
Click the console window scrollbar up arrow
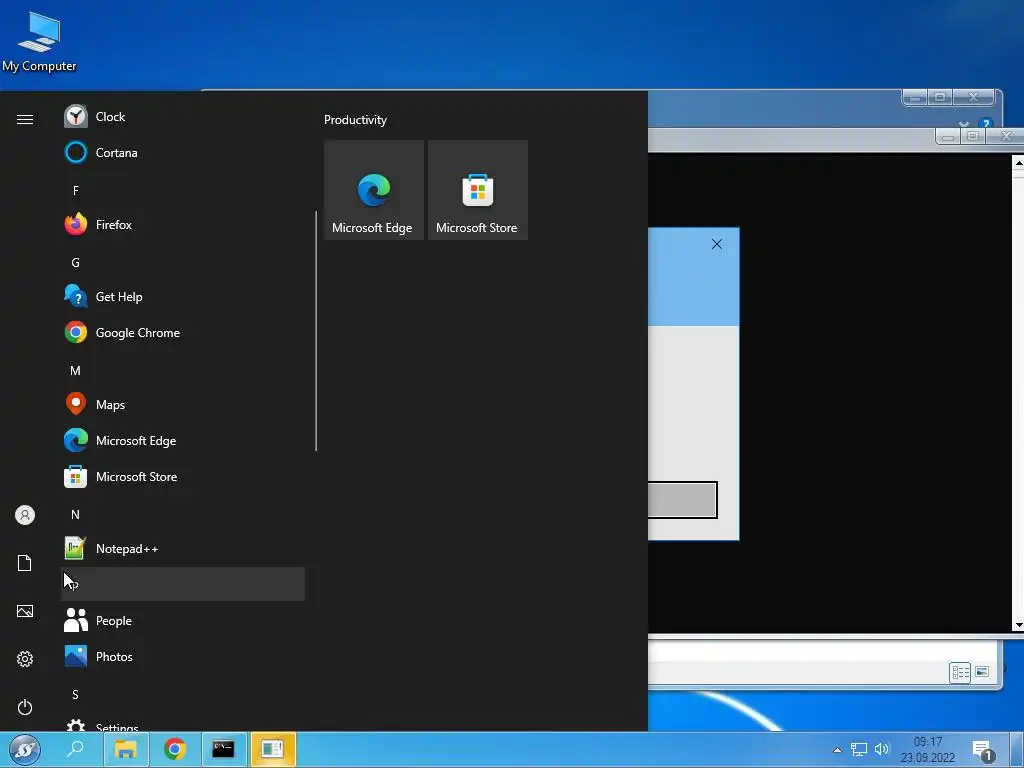click(x=1018, y=162)
